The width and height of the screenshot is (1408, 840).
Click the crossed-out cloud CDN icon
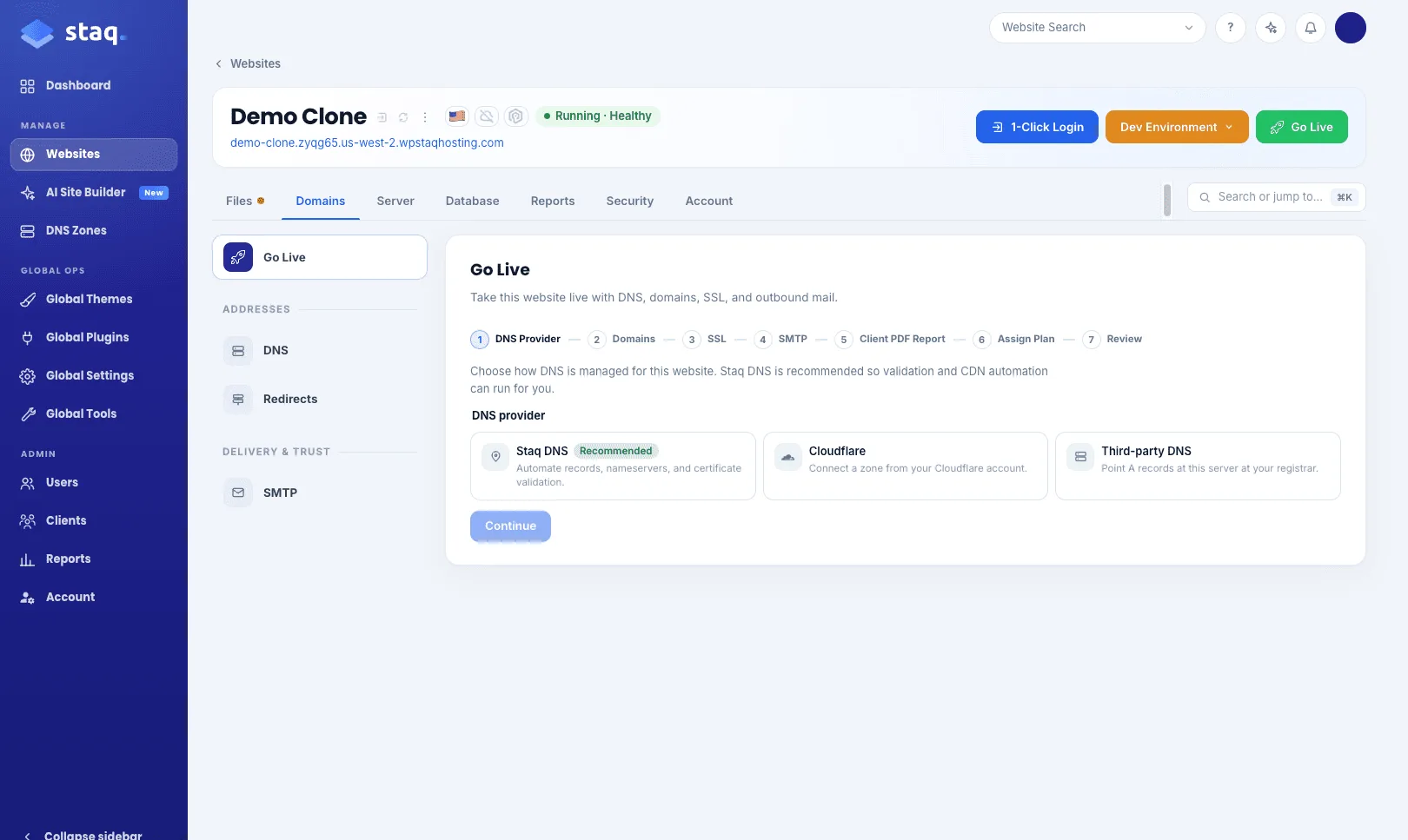pos(487,116)
